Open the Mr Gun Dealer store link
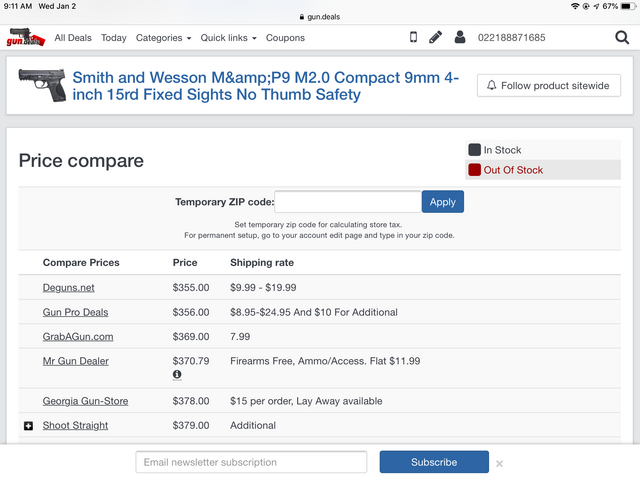 (x=76, y=361)
